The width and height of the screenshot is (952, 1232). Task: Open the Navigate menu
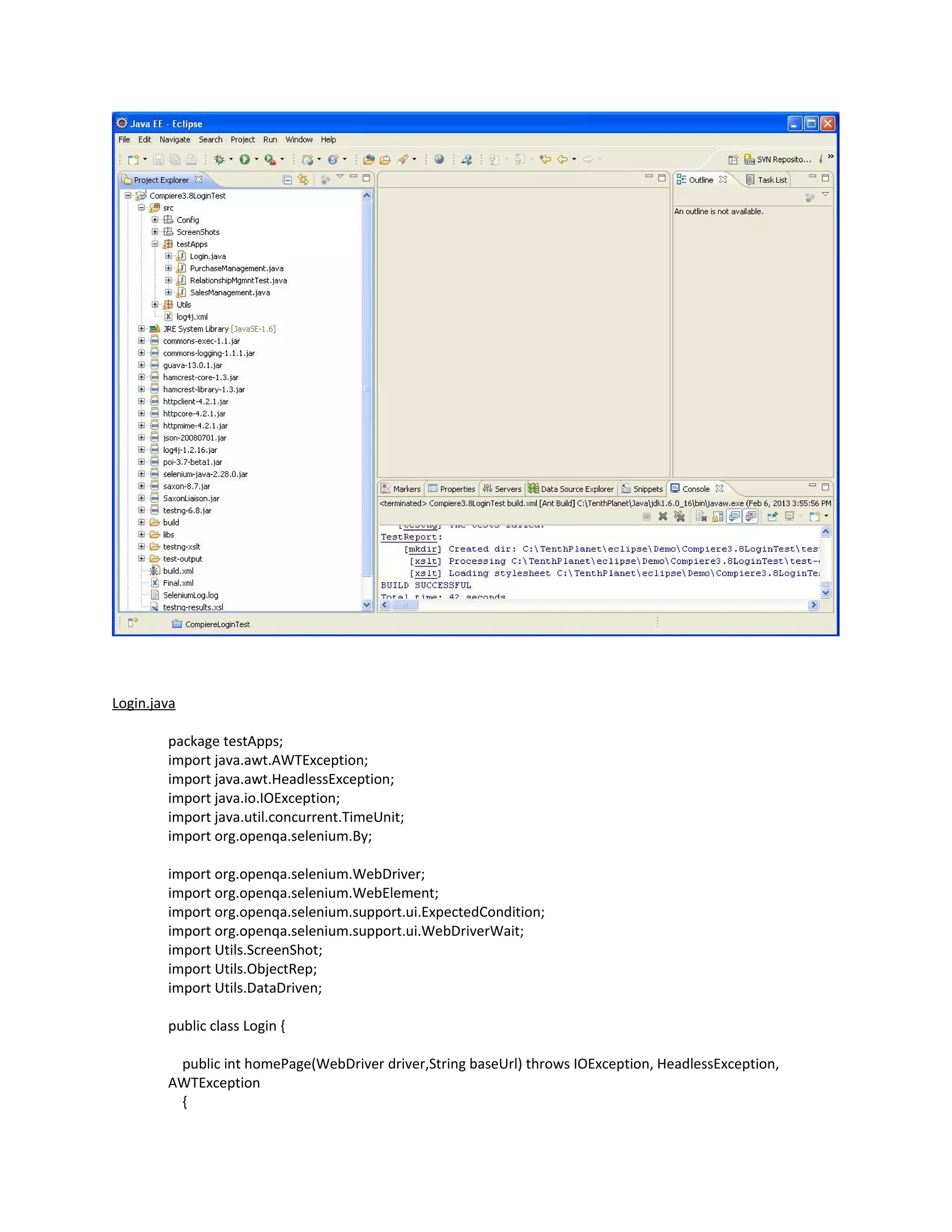point(175,139)
